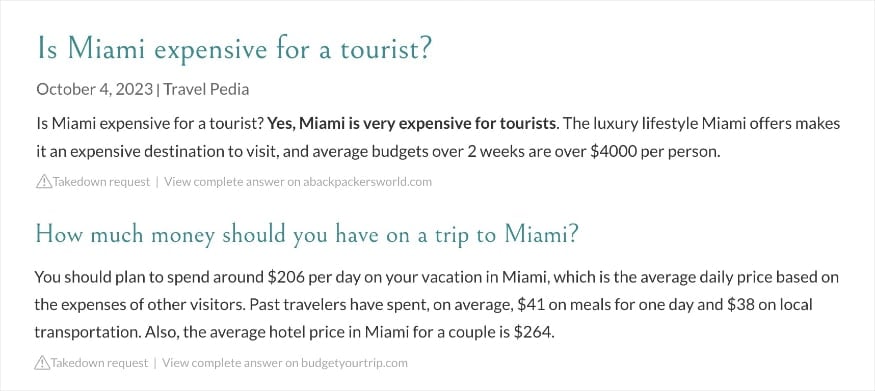
Task: Click the October 4, 2023 date
Action: (x=94, y=89)
